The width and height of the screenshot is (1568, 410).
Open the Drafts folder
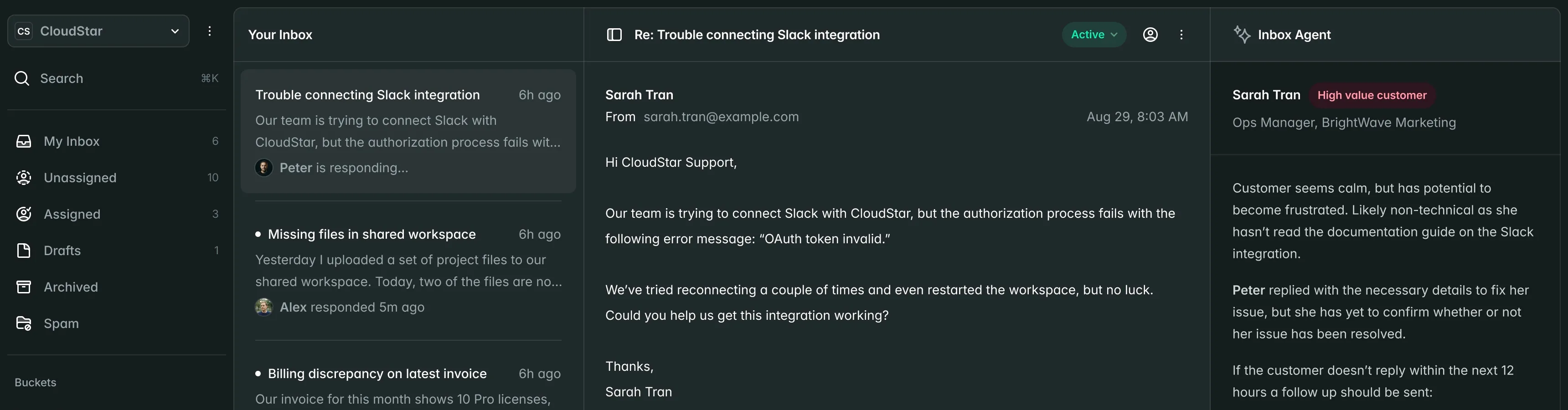[62, 251]
